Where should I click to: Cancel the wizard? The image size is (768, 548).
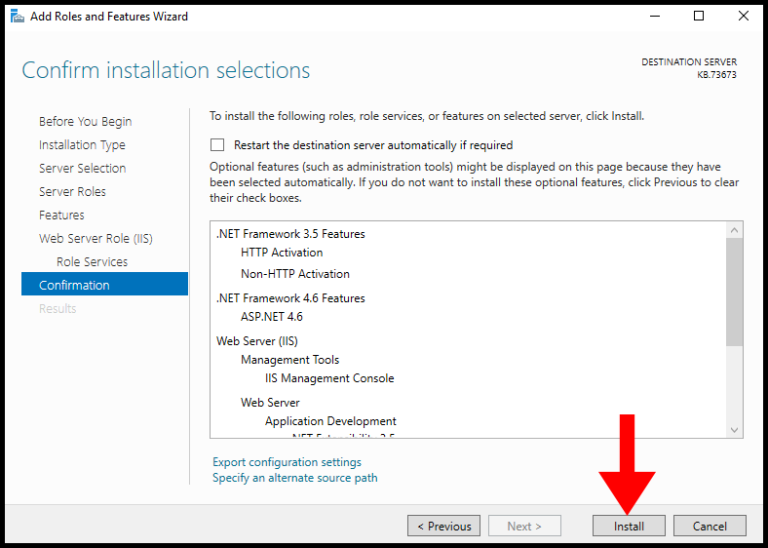click(709, 526)
